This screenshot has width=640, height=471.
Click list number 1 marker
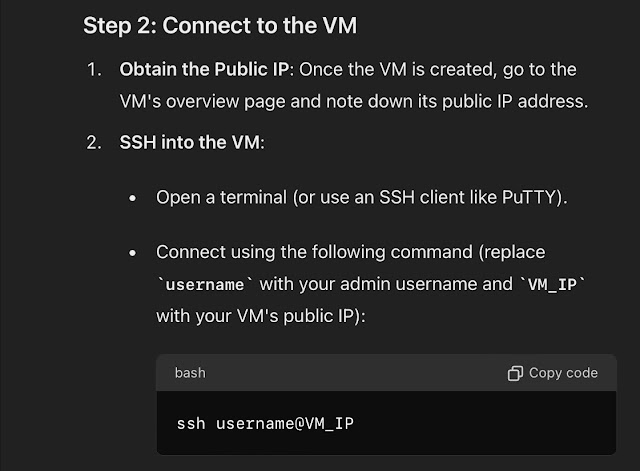pos(94,70)
